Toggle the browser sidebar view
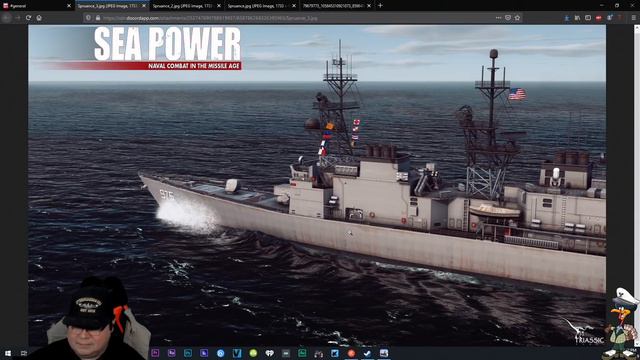Image resolution: width=640 pixels, height=360 pixels. tap(588, 18)
